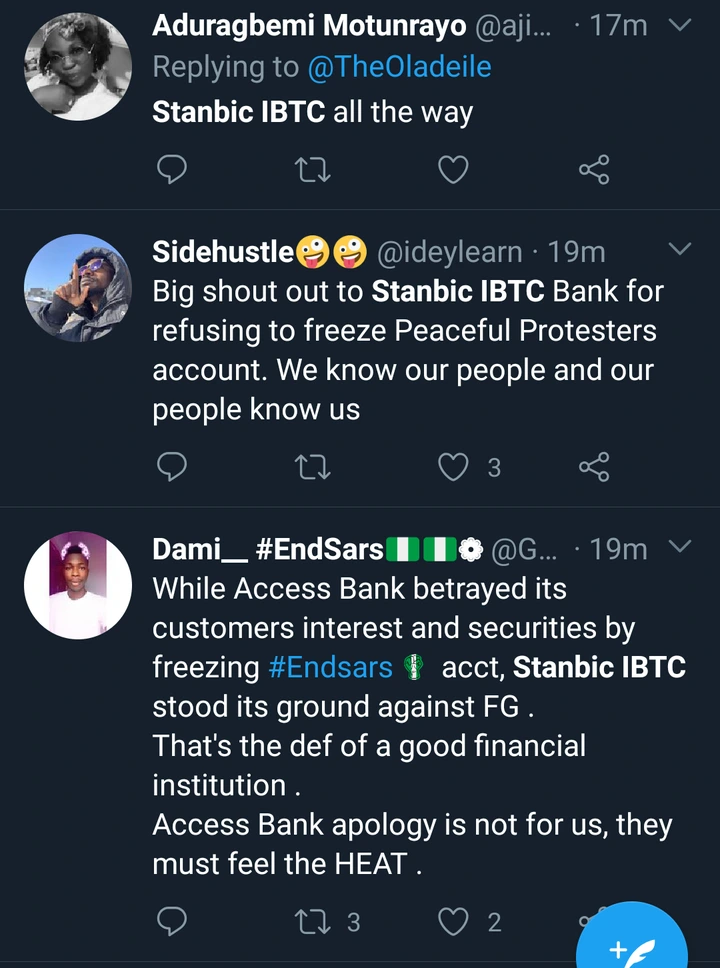Reply to Dami__ #EndSars tweet
This screenshot has height=968, width=720.
tap(174, 921)
